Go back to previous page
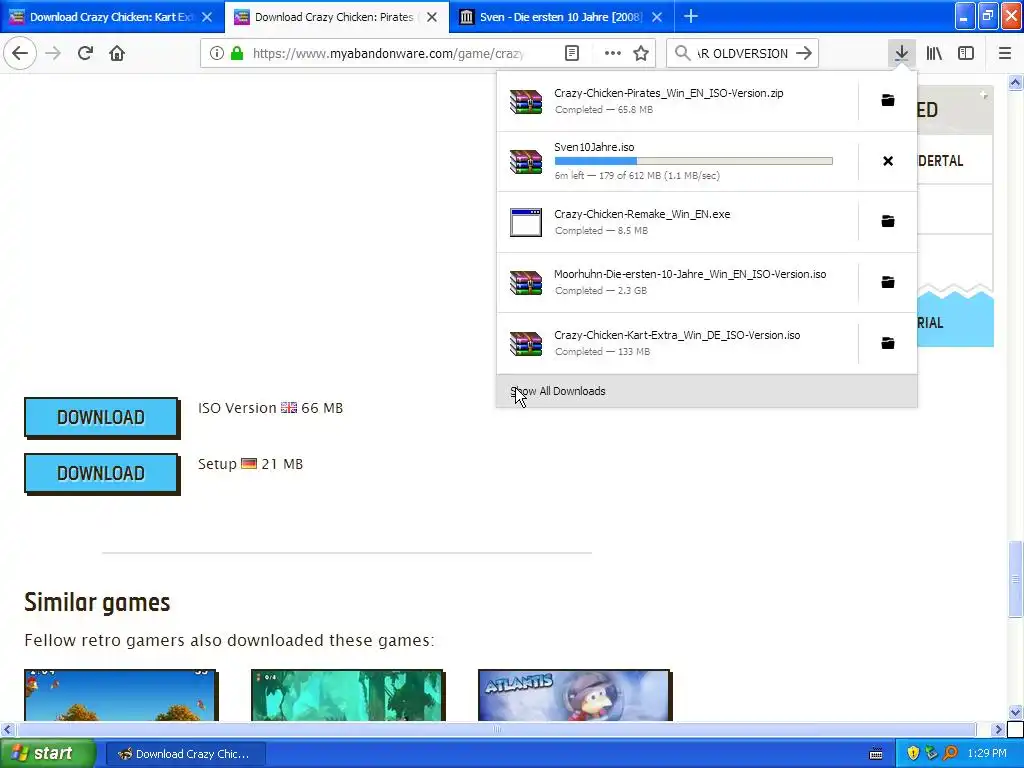 (20, 53)
